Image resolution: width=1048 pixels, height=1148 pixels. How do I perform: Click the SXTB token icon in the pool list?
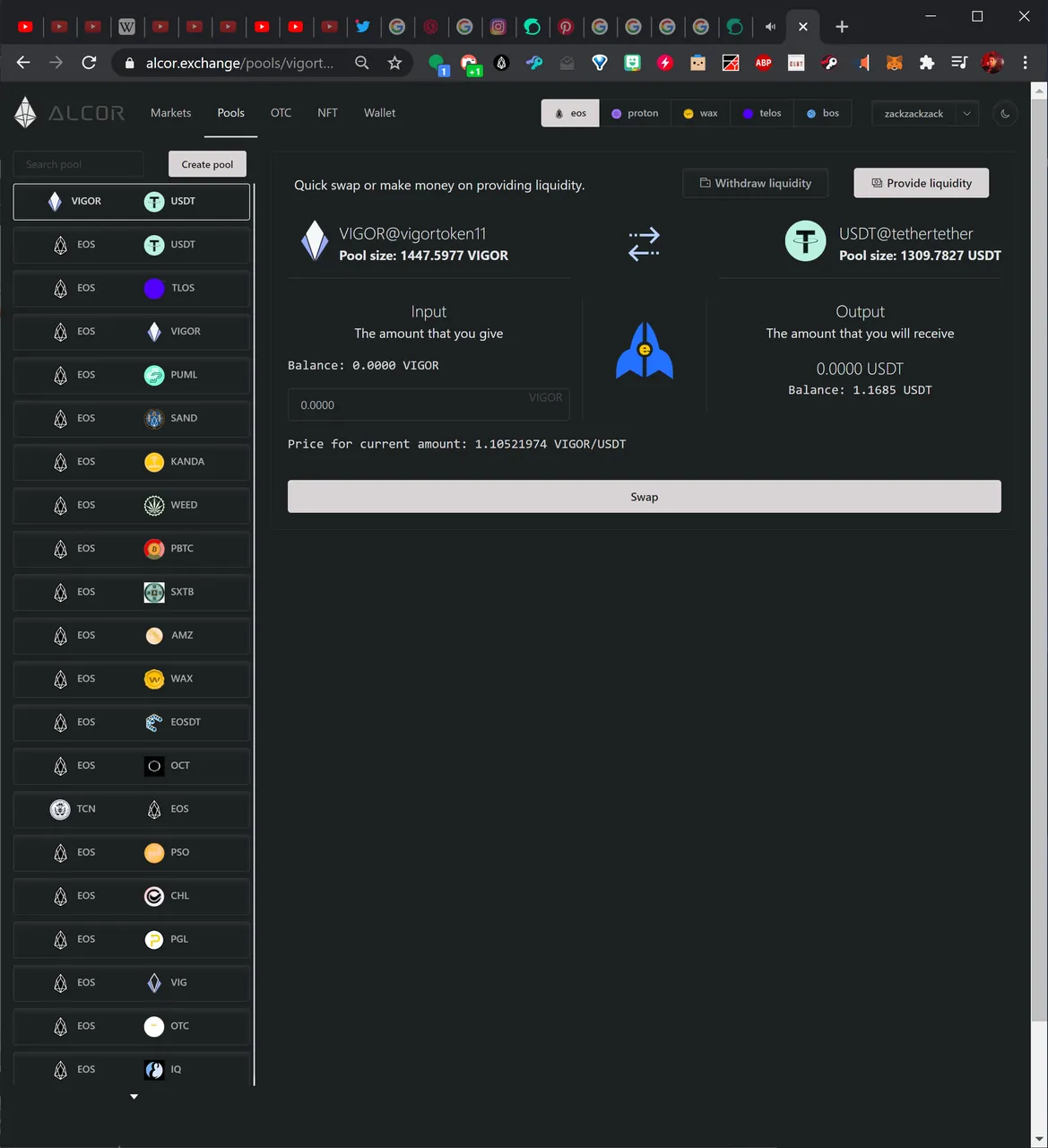154,592
